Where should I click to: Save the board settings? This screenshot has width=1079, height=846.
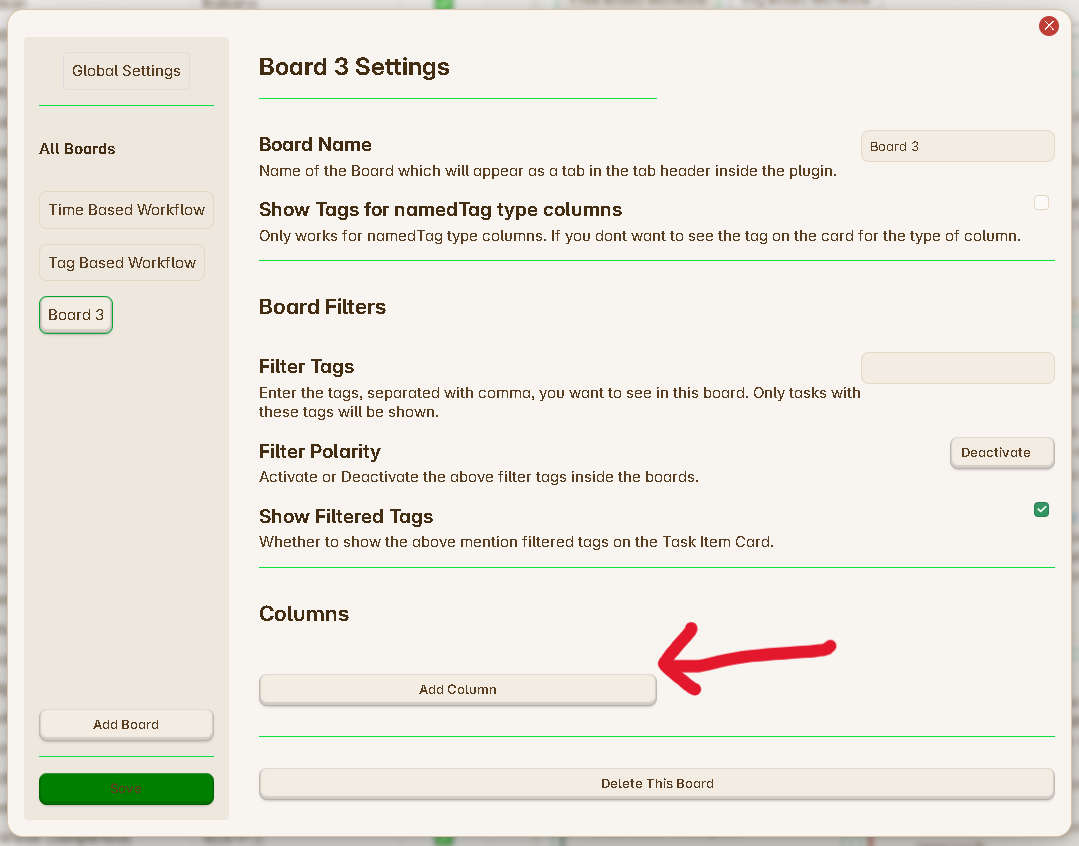pos(126,788)
